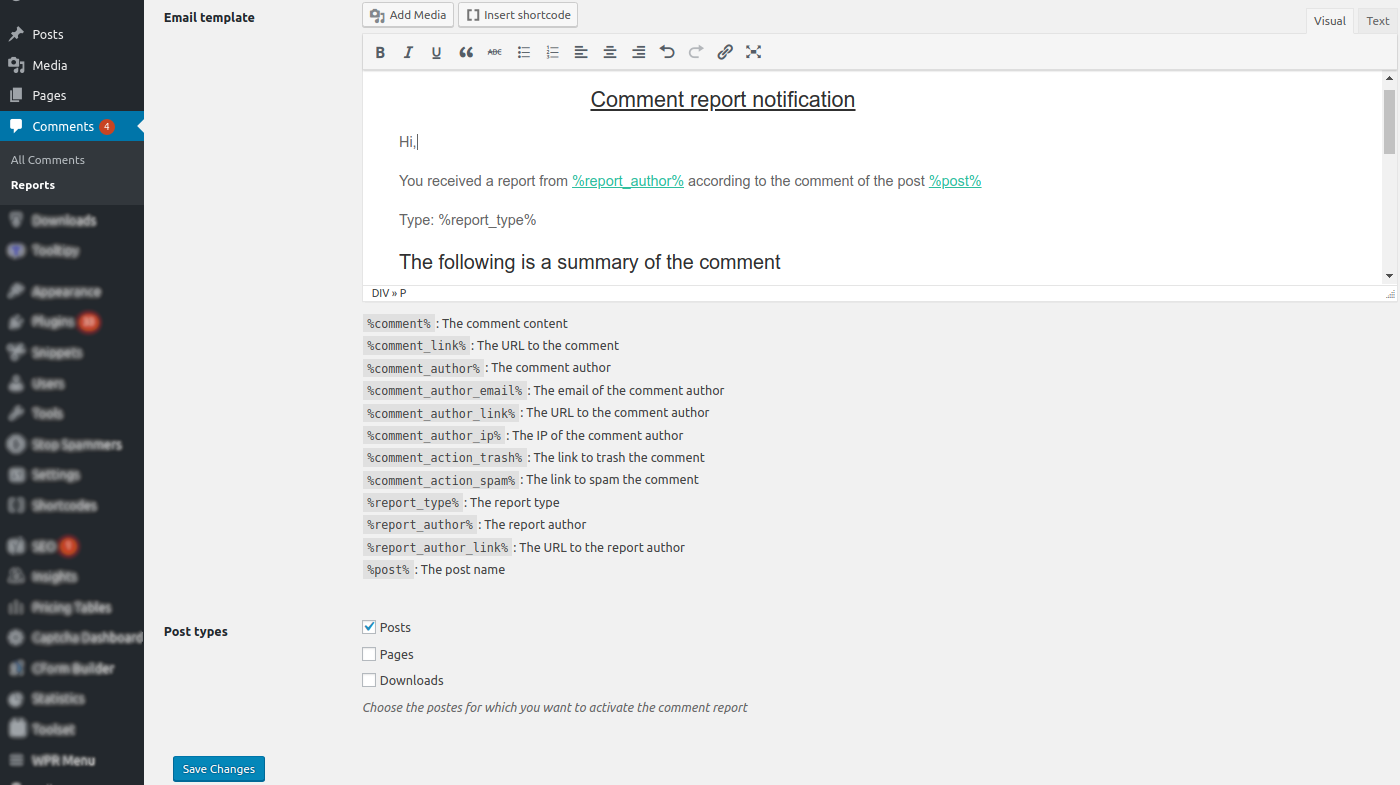1400x785 pixels.
Task: Click the 'Email template' field label
Action: pyautogui.click(x=209, y=18)
